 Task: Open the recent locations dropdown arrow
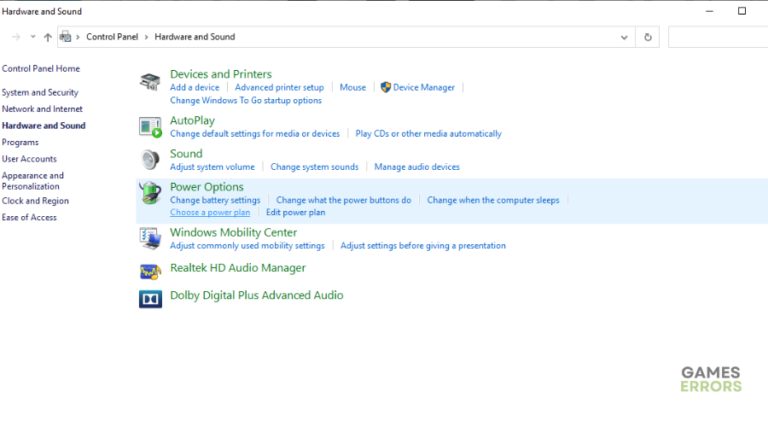[x=33, y=37]
